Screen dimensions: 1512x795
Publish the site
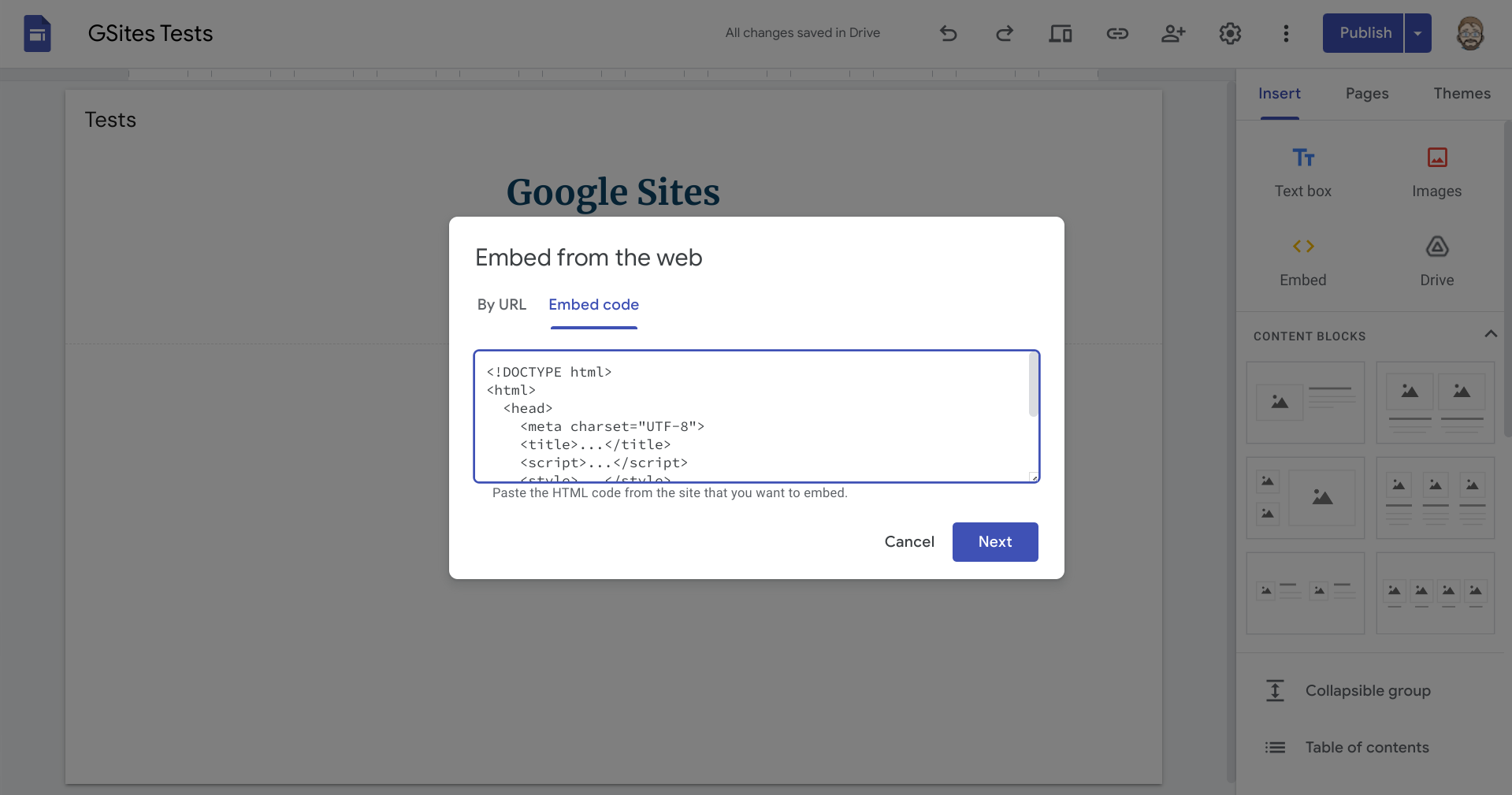pos(1363,33)
